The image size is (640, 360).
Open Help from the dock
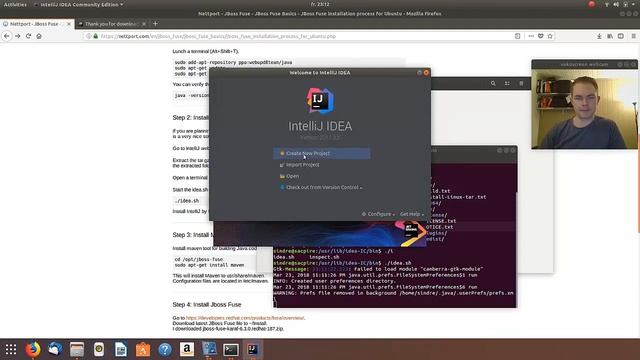point(165,349)
